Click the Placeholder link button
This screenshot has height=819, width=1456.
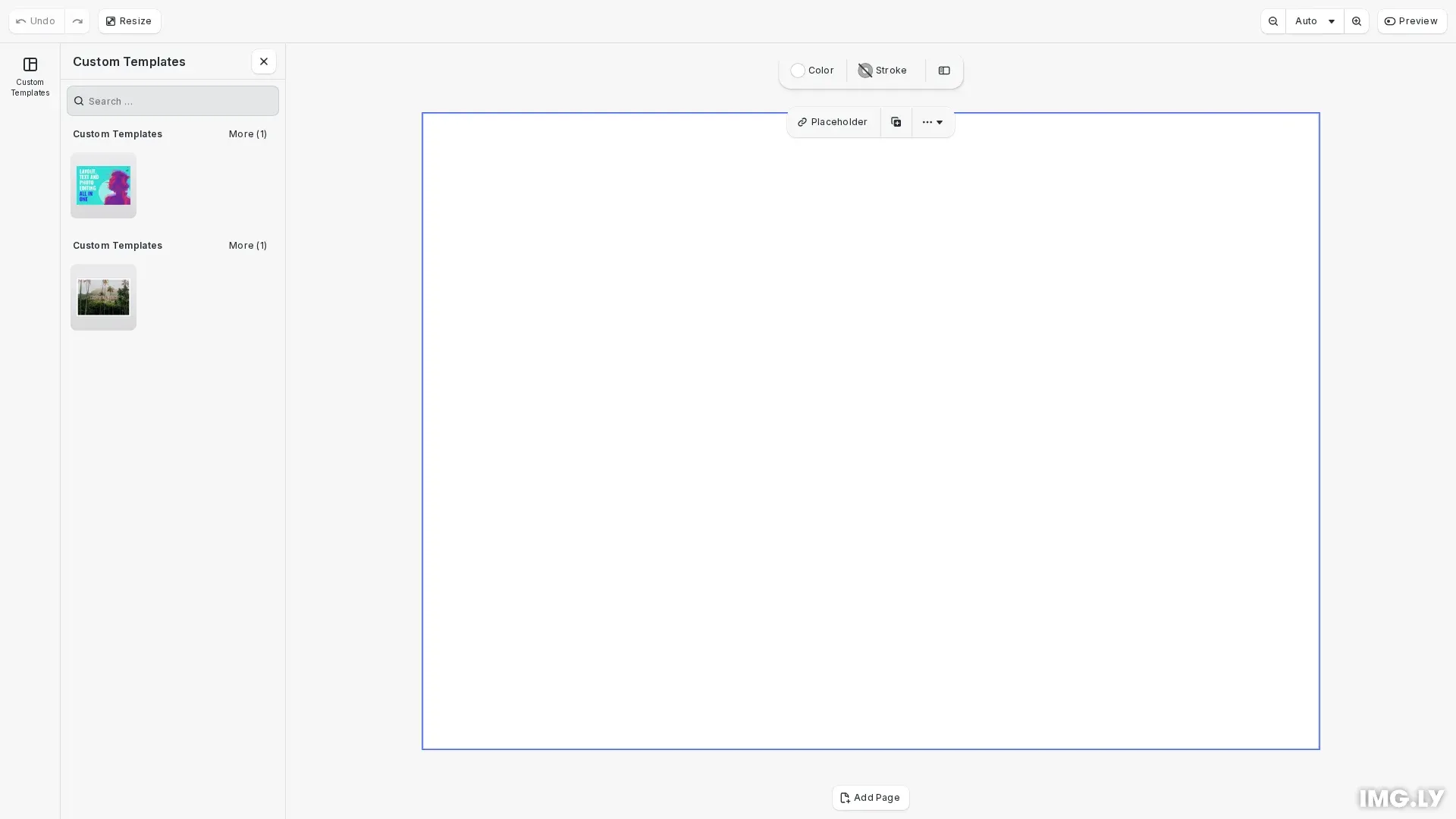point(833,122)
